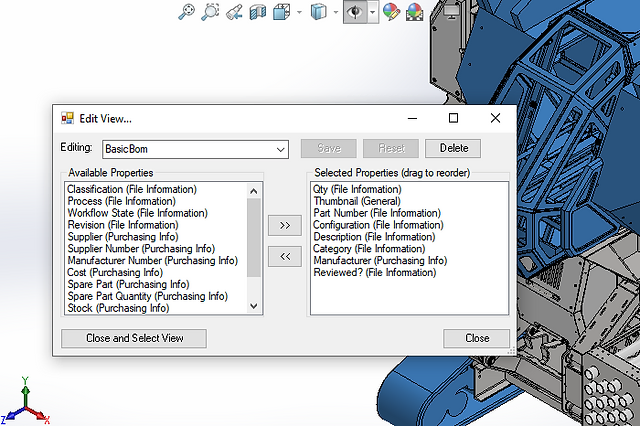Minimize the Edit View dialog
Viewport: 640px width, 426px height.
[x=412, y=118]
